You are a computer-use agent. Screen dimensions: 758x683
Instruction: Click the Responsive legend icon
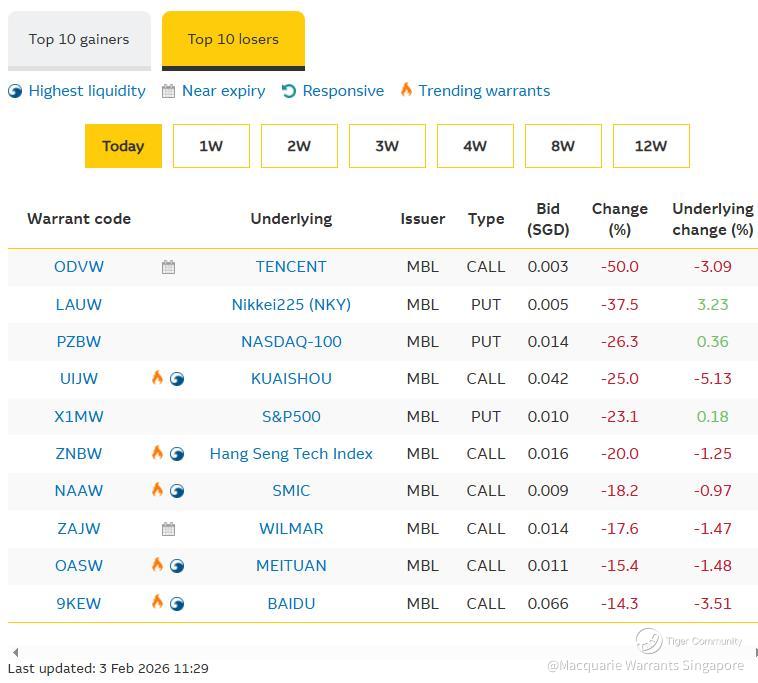point(289,91)
